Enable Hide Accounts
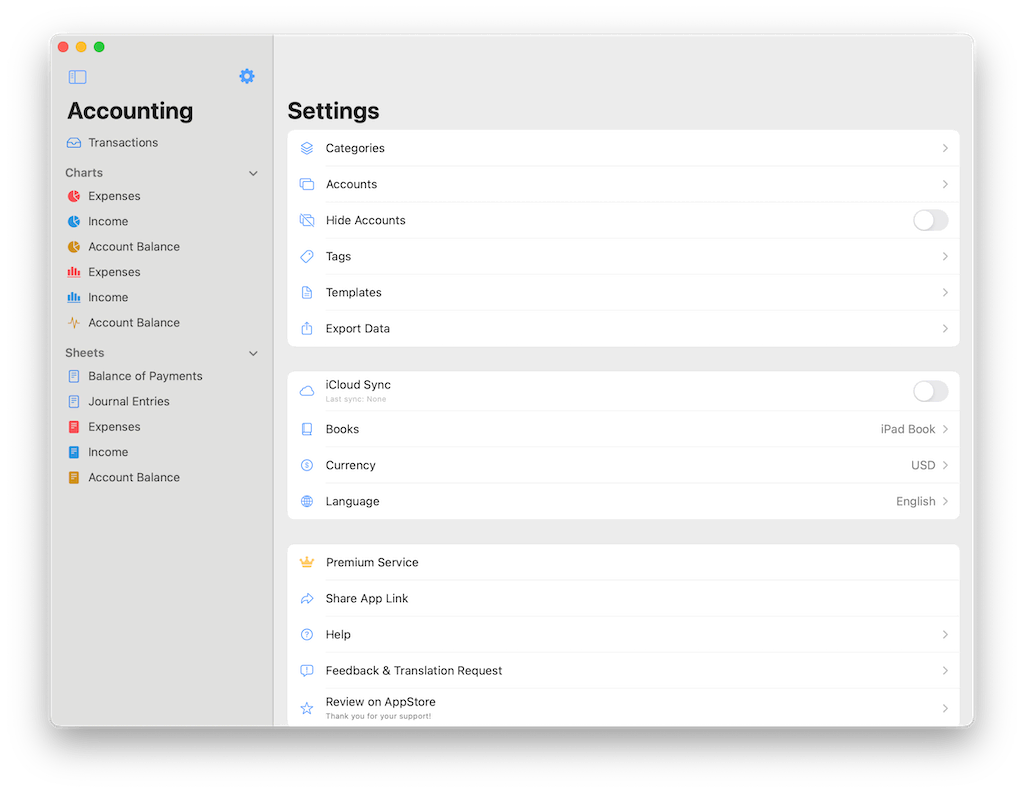 click(x=930, y=220)
